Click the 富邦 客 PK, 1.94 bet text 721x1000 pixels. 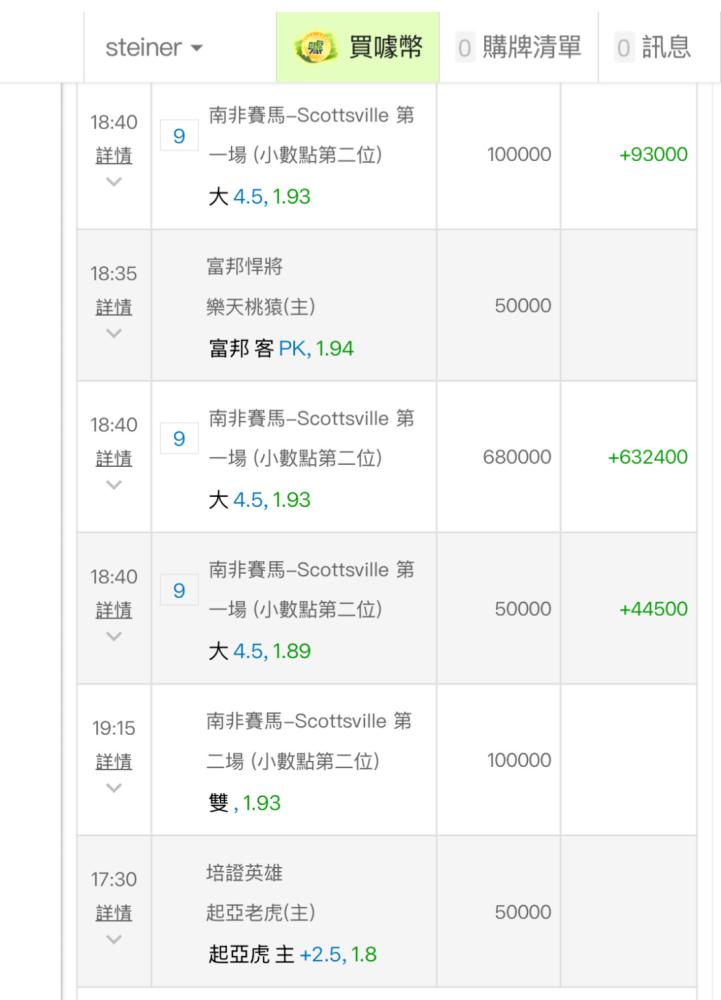tap(281, 349)
